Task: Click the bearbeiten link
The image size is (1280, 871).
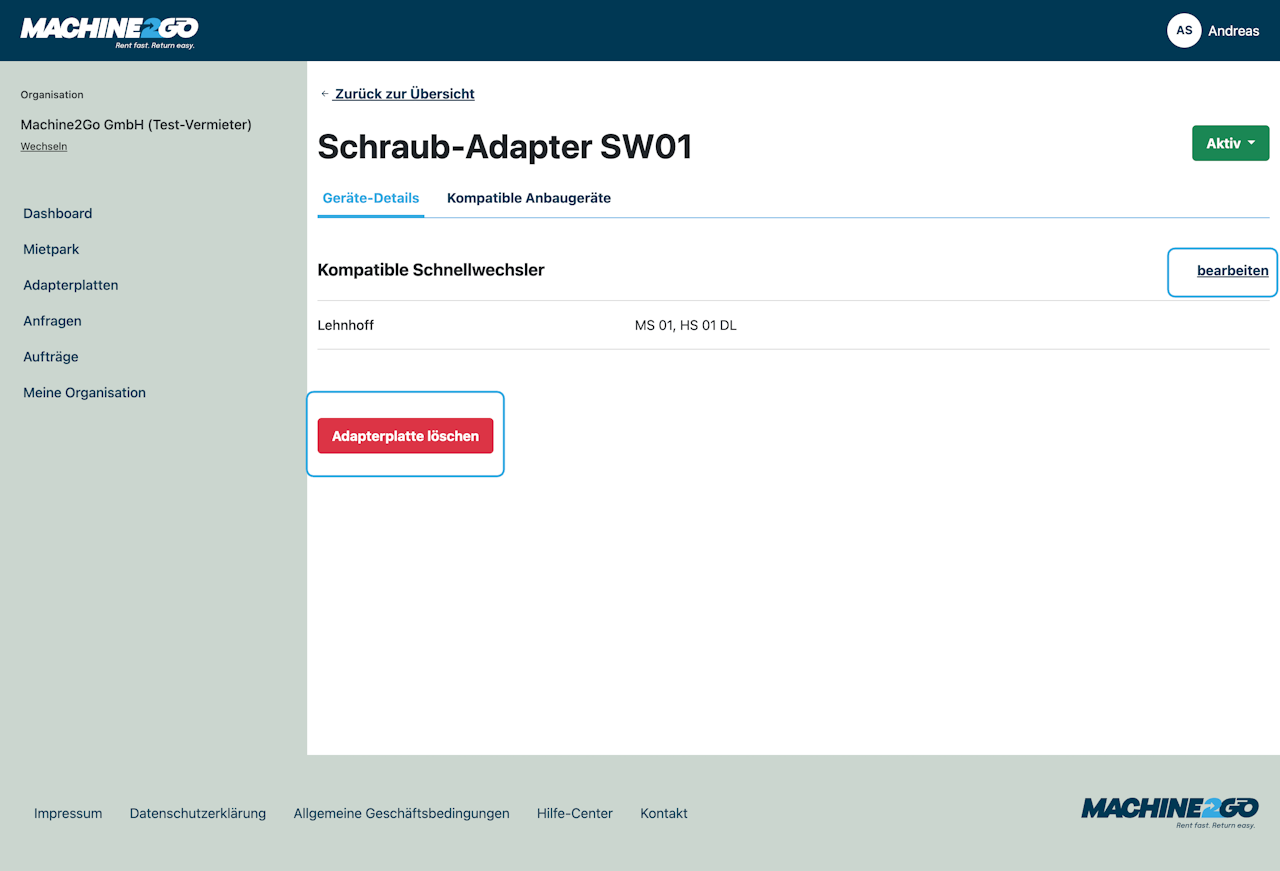Action: 1233,271
